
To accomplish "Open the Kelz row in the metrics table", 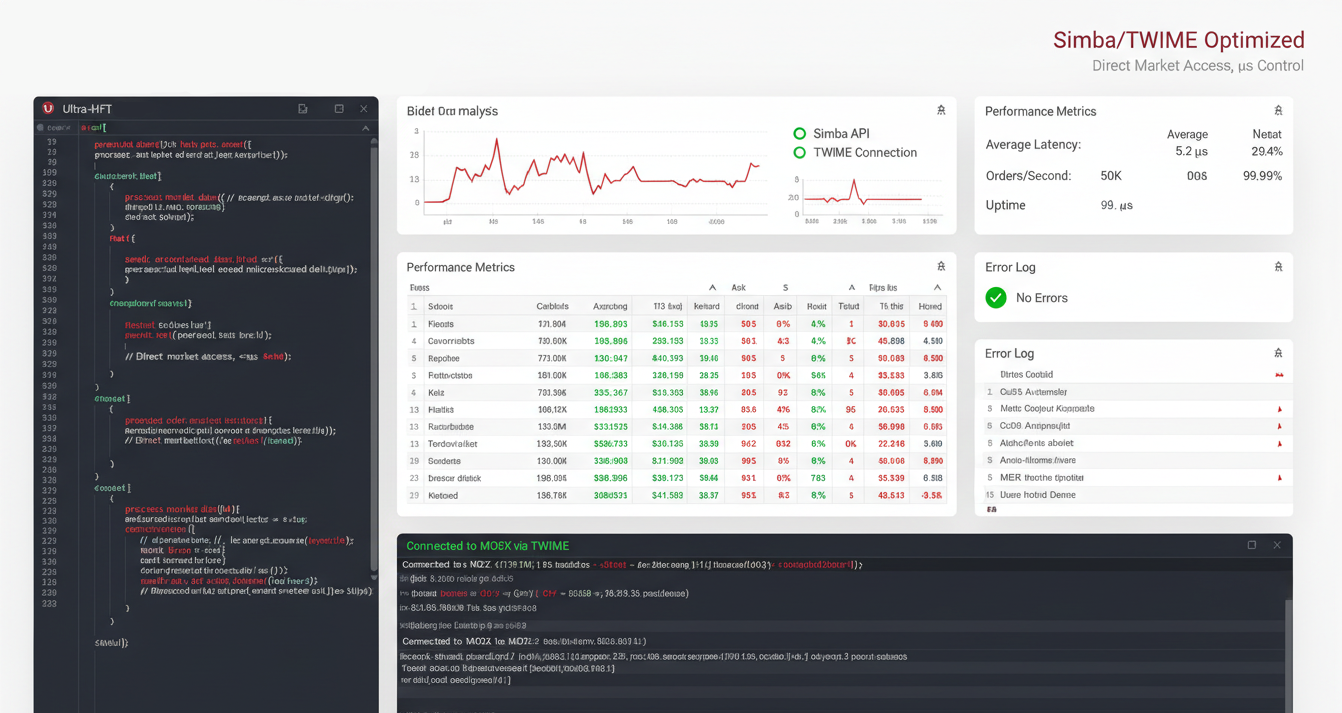I will point(435,393).
